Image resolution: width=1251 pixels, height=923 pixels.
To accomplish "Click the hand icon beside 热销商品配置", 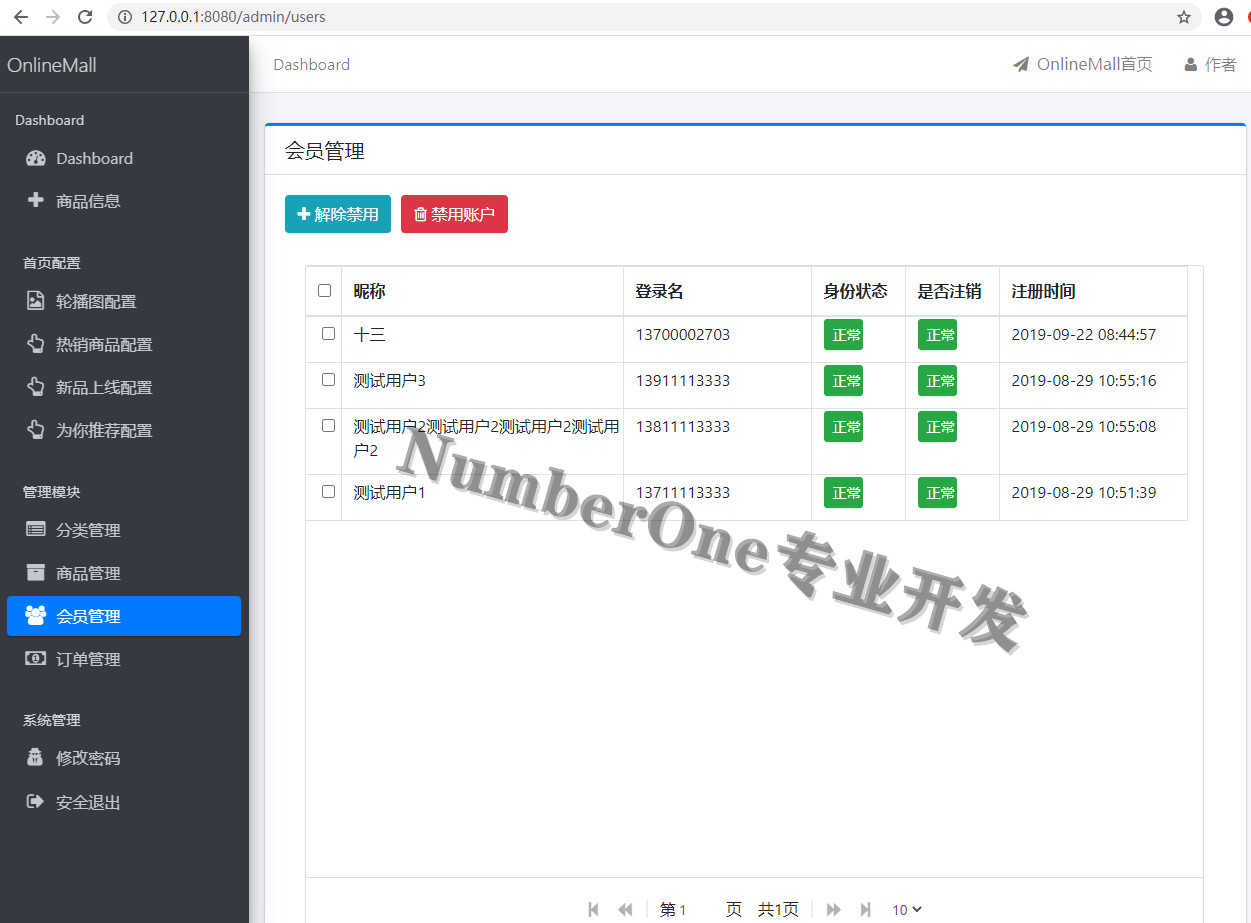I will tap(36, 344).
